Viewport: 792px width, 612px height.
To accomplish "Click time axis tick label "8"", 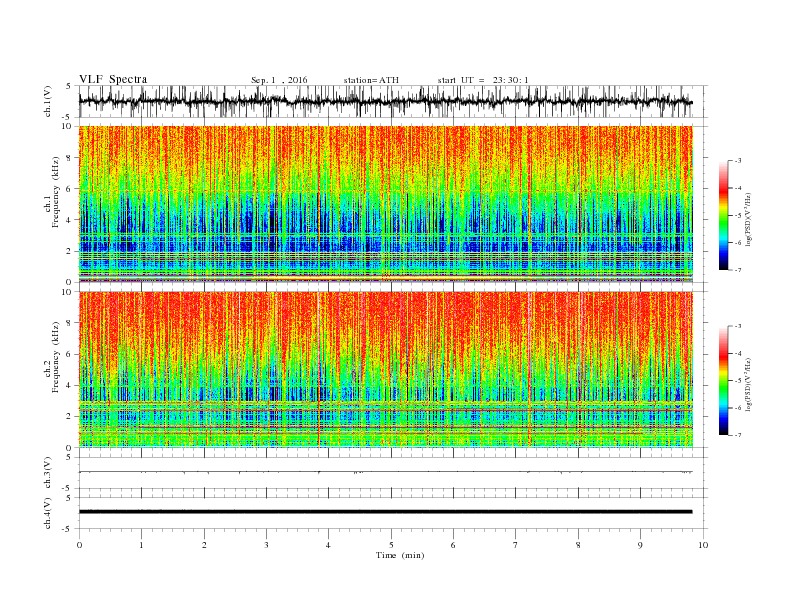I will point(578,545).
